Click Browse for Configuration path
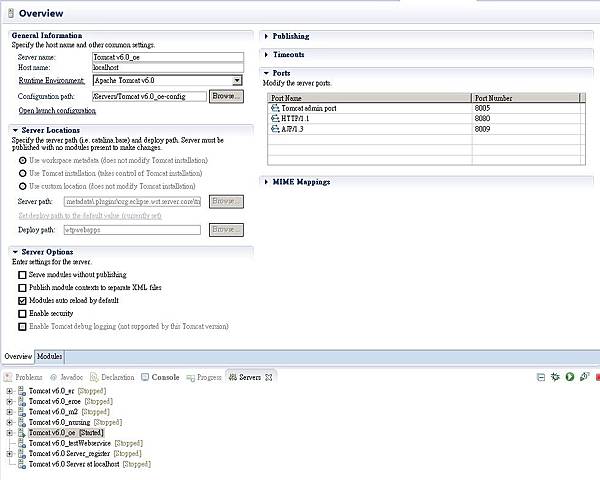Image resolution: width=600 pixels, height=480 pixels. (x=226, y=96)
